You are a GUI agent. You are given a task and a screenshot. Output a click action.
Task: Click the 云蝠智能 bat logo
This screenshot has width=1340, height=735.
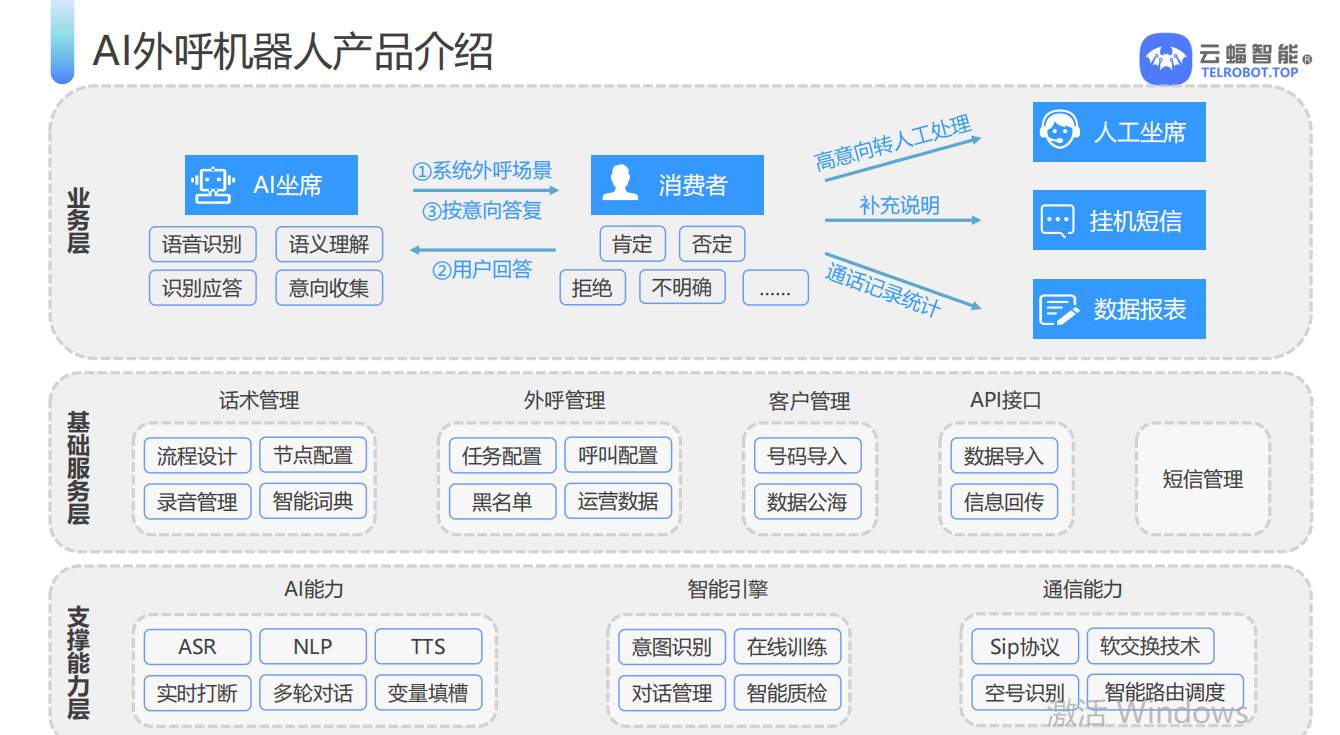1165,60
